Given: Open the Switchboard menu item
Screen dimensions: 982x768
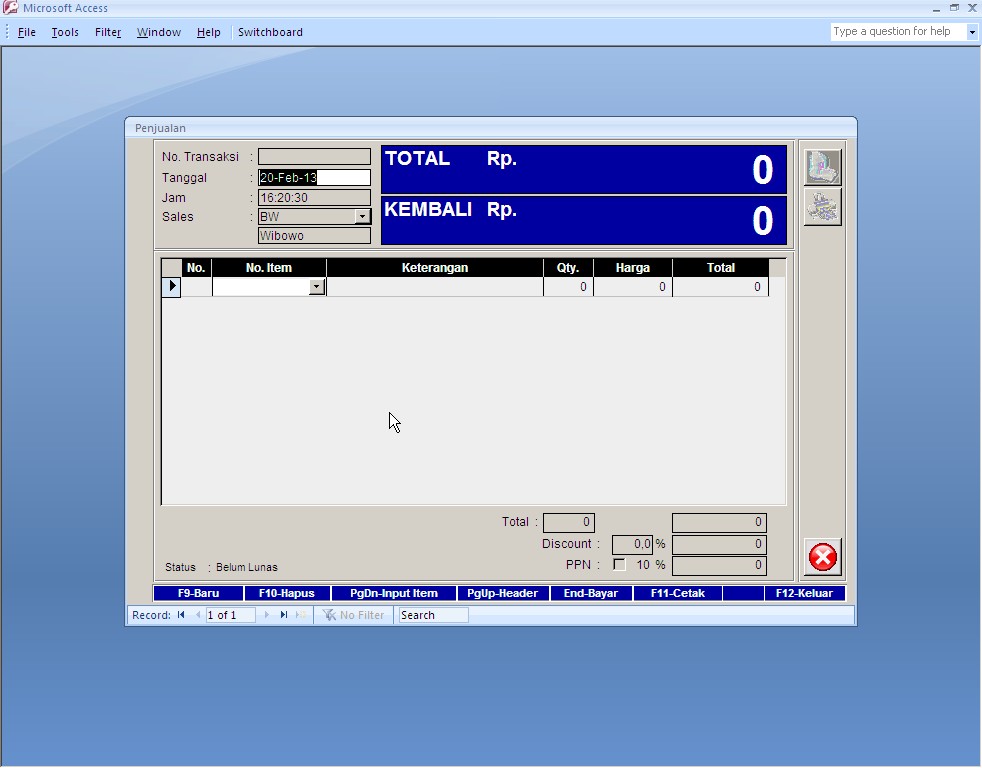Looking at the screenshot, I should click(x=270, y=32).
